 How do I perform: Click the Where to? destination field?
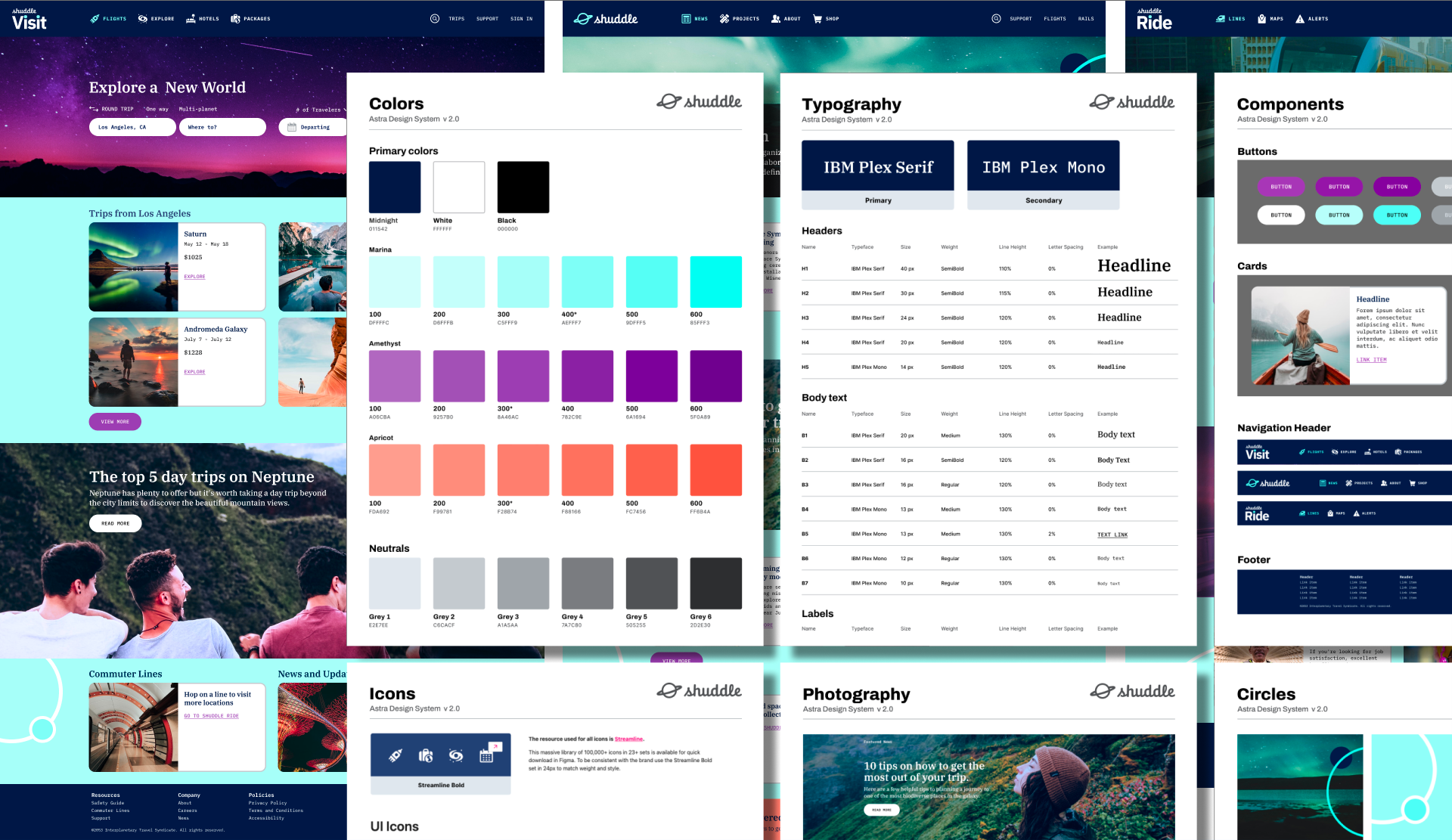click(x=222, y=127)
